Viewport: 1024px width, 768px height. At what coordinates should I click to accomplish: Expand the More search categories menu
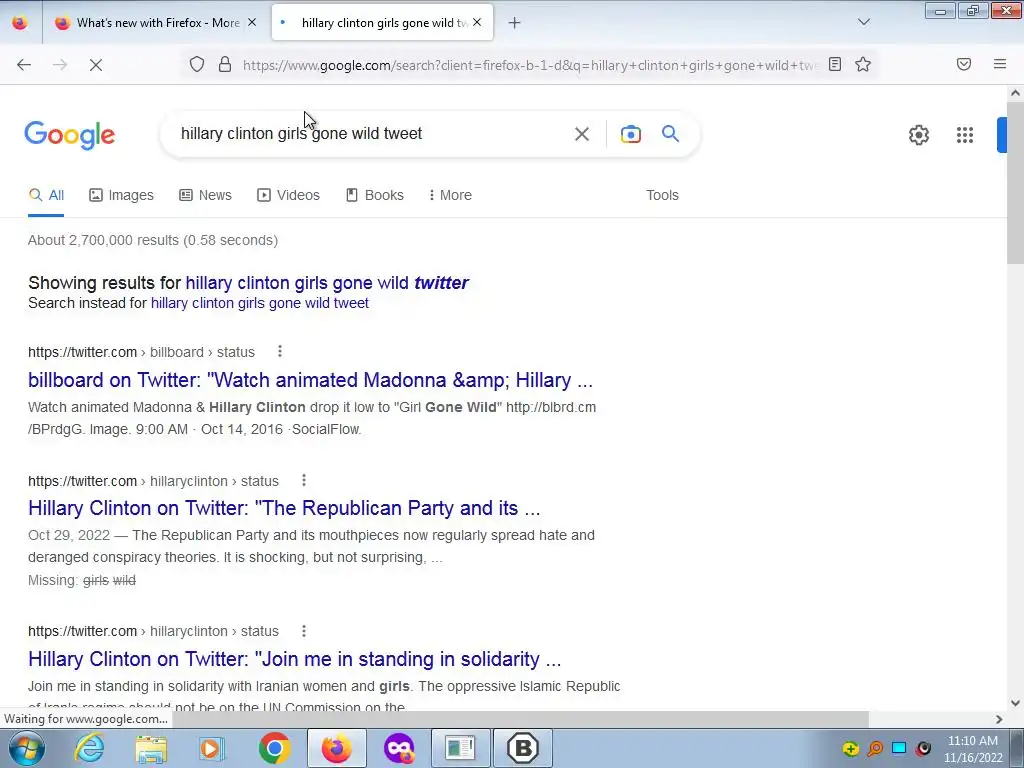click(x=450, y=195)
